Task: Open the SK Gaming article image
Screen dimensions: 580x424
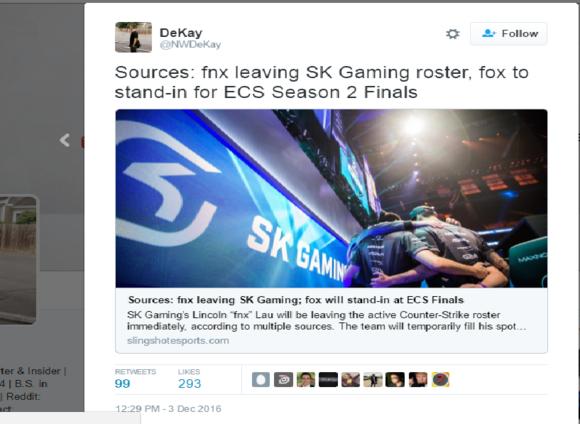Action: point(331,198)
